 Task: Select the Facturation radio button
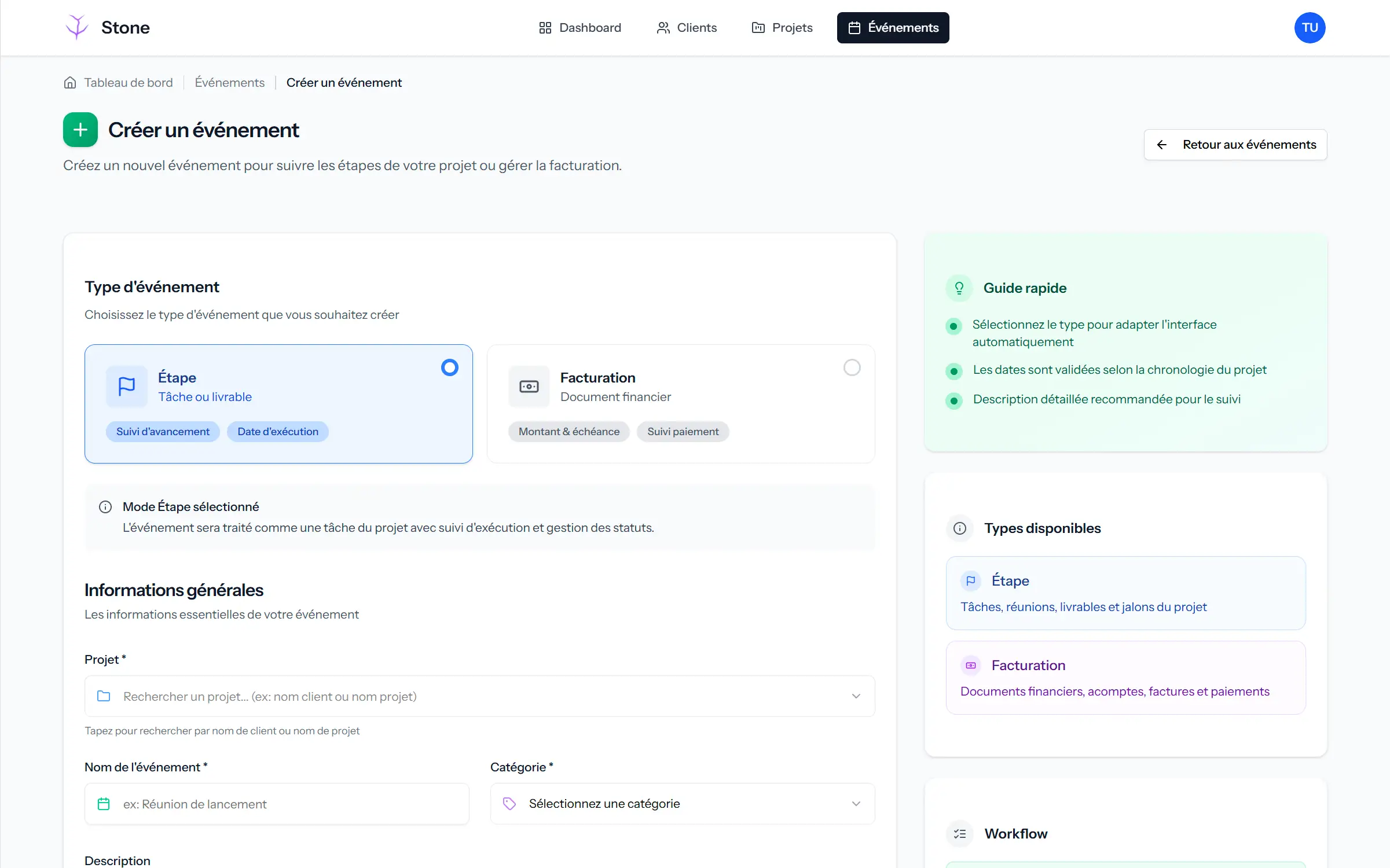[852, 367]
